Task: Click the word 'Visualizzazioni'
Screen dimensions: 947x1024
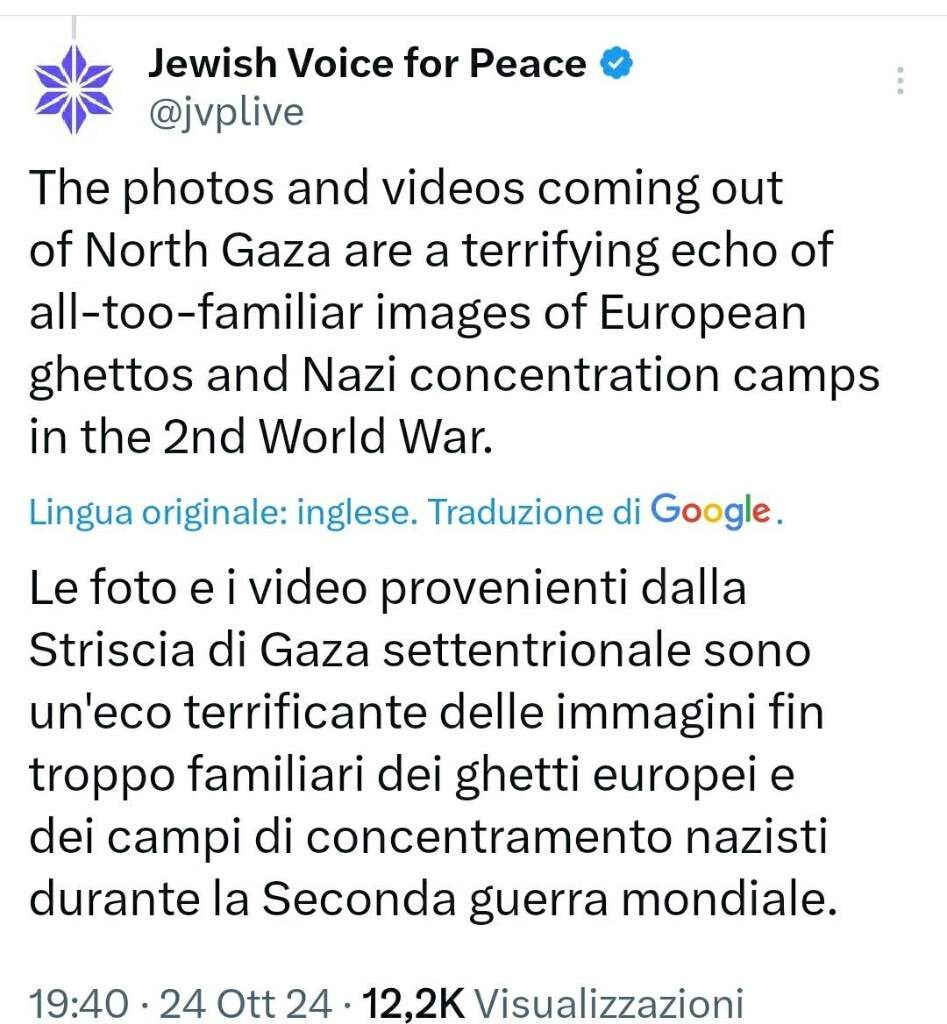Action: (608, 1002)
